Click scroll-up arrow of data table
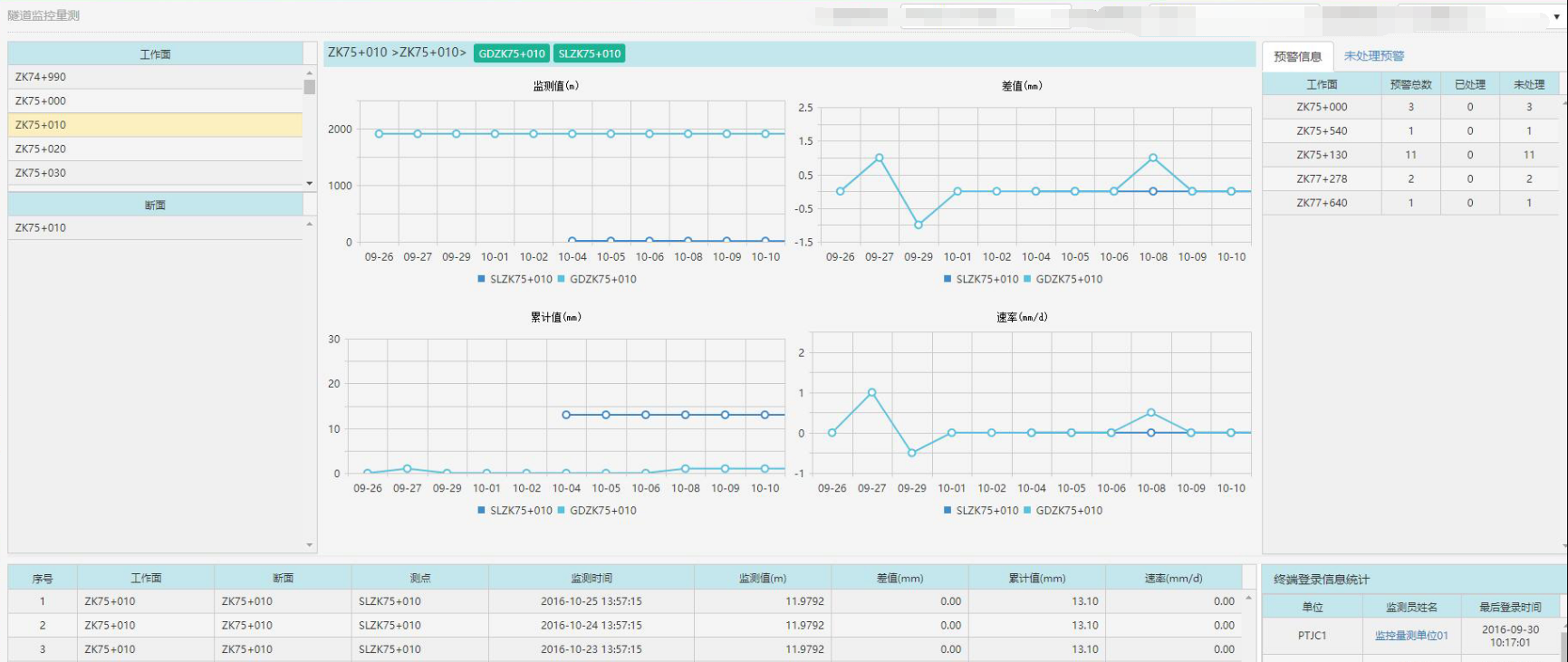This screenshot has width=1568, height=662. click(1248, 598)
